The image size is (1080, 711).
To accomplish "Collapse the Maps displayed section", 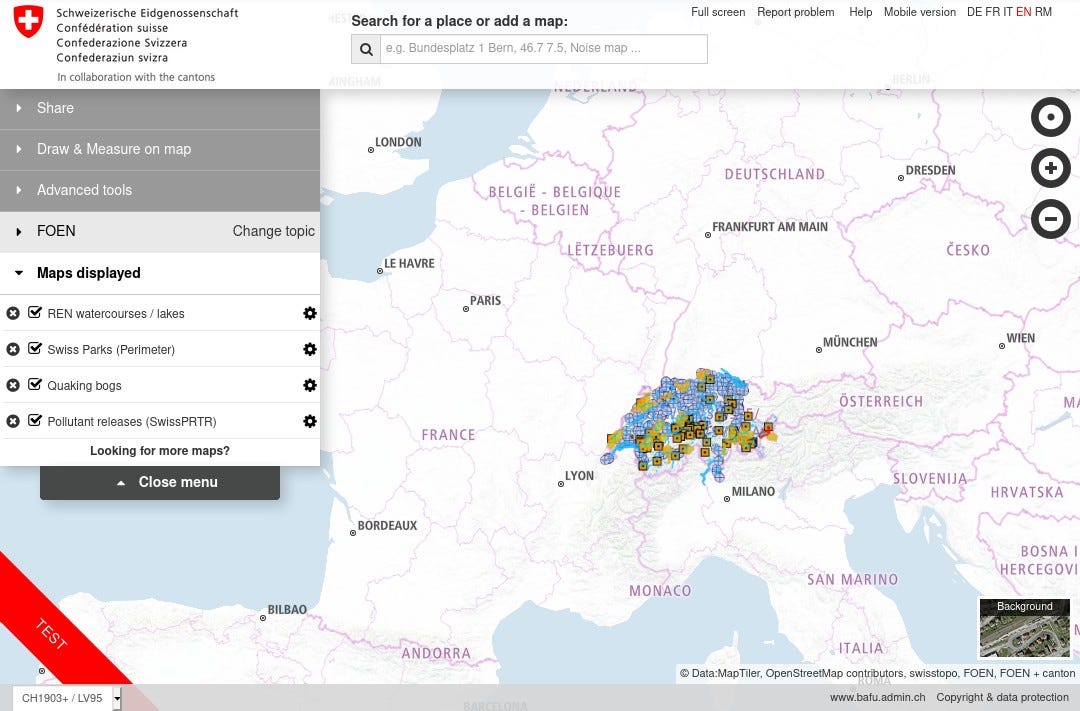I will [160, 274].
